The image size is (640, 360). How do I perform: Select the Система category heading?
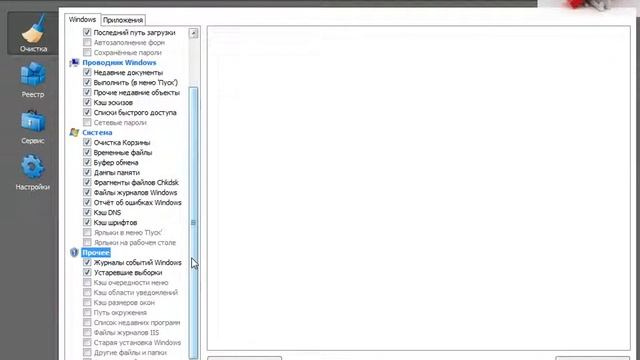tap(97, 132)
